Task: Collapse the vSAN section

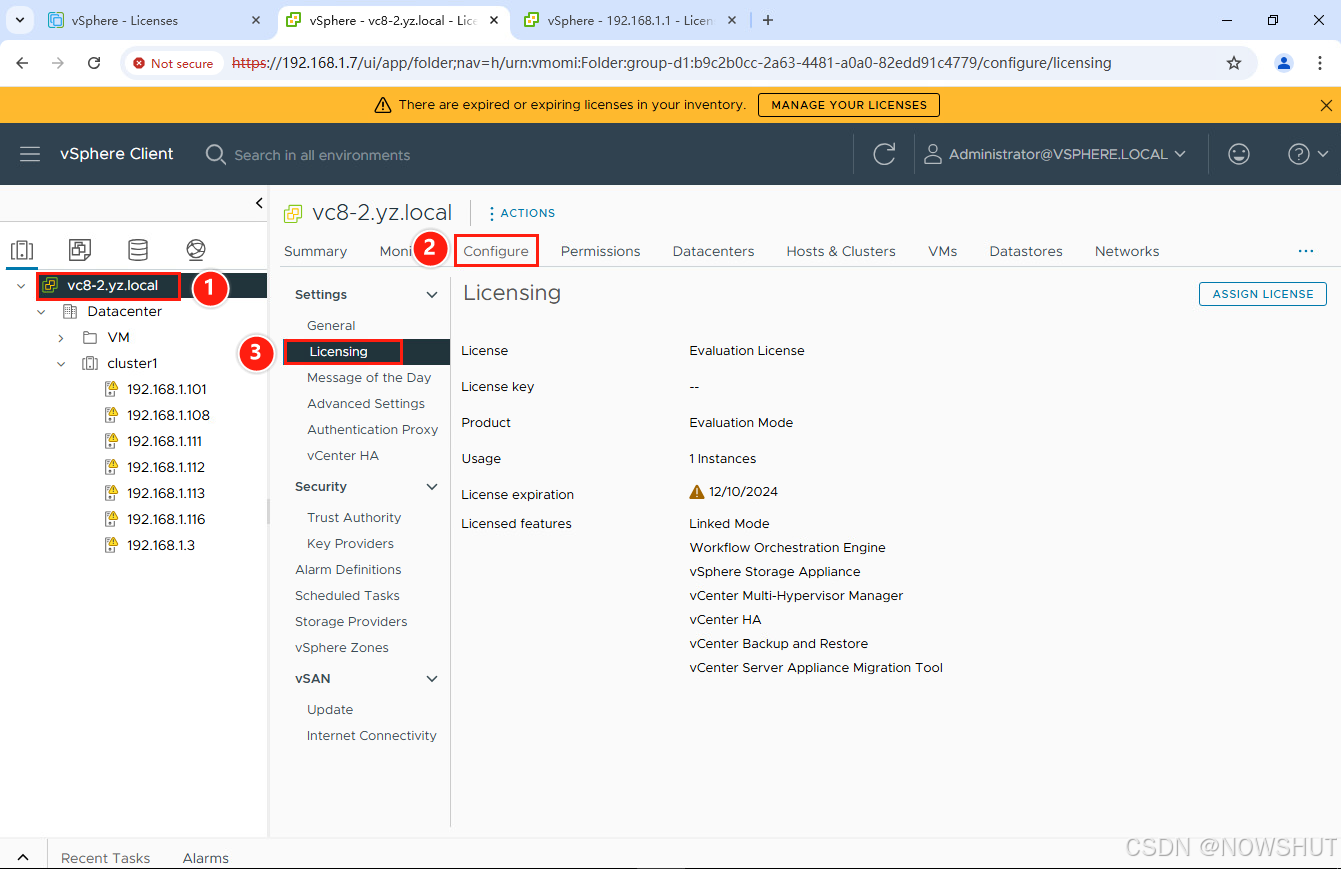Action: 432,679
